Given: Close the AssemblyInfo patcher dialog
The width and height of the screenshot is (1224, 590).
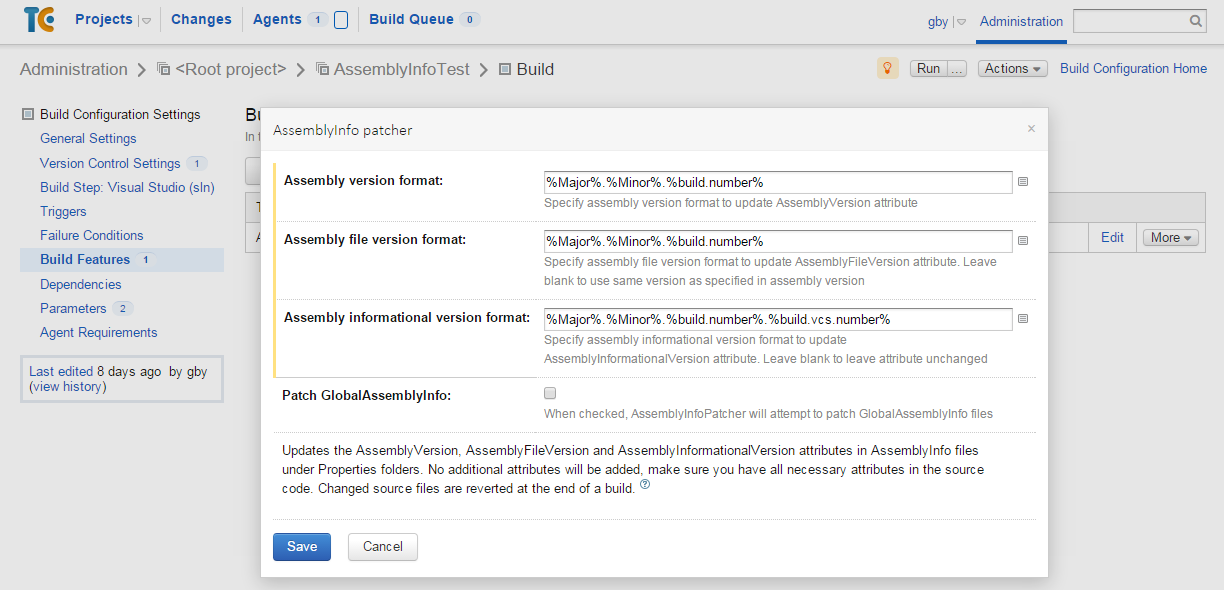Looking at the screenshot, I should (1031, 129).
